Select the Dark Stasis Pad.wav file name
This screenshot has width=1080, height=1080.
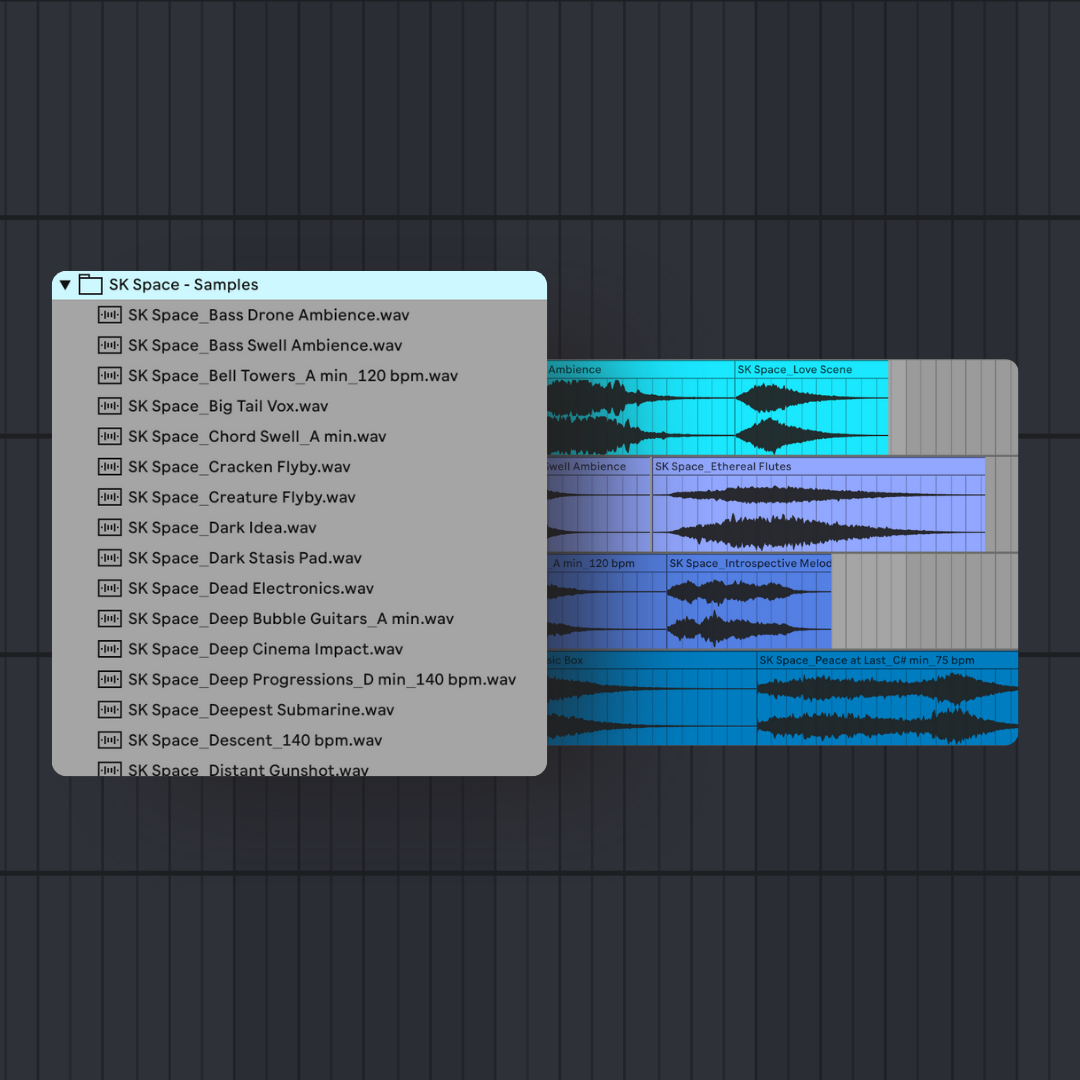[245, 558]
